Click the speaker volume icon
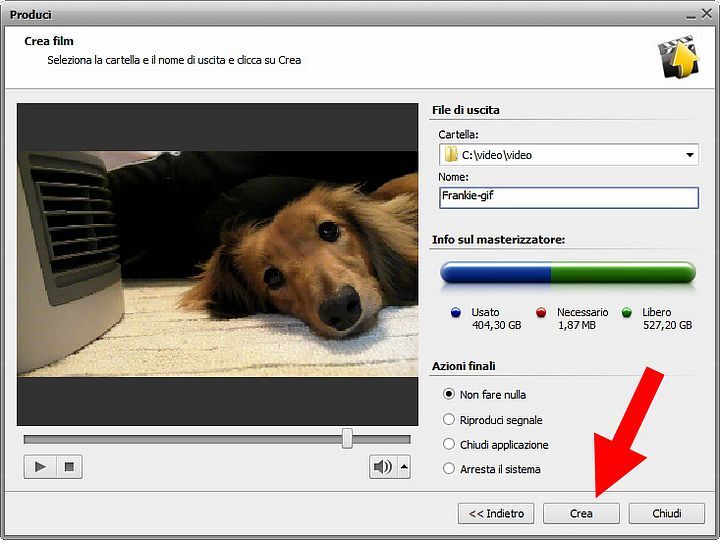 coord(382,467)
